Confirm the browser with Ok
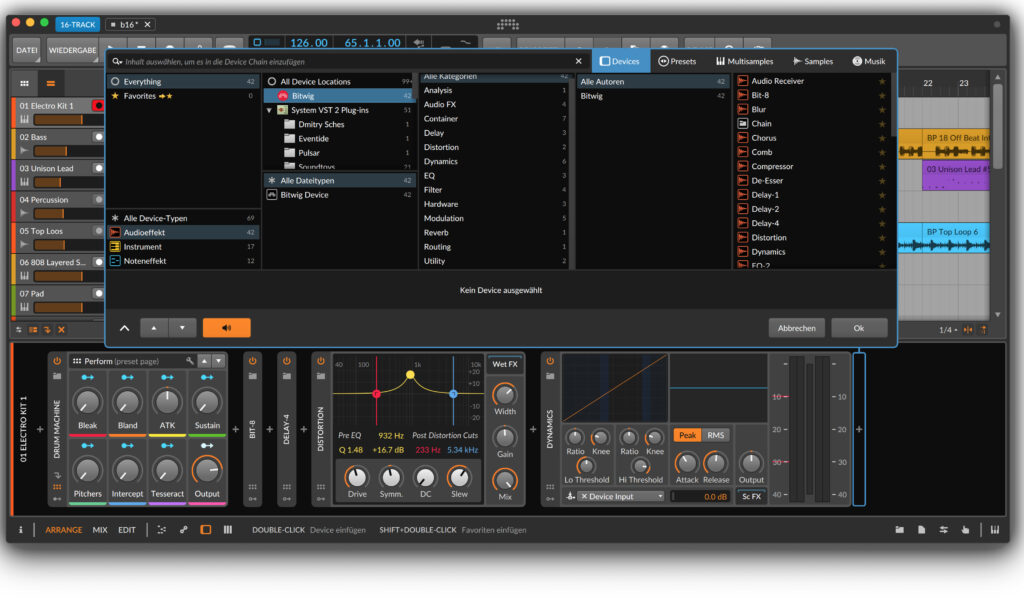 pos(859,328)
